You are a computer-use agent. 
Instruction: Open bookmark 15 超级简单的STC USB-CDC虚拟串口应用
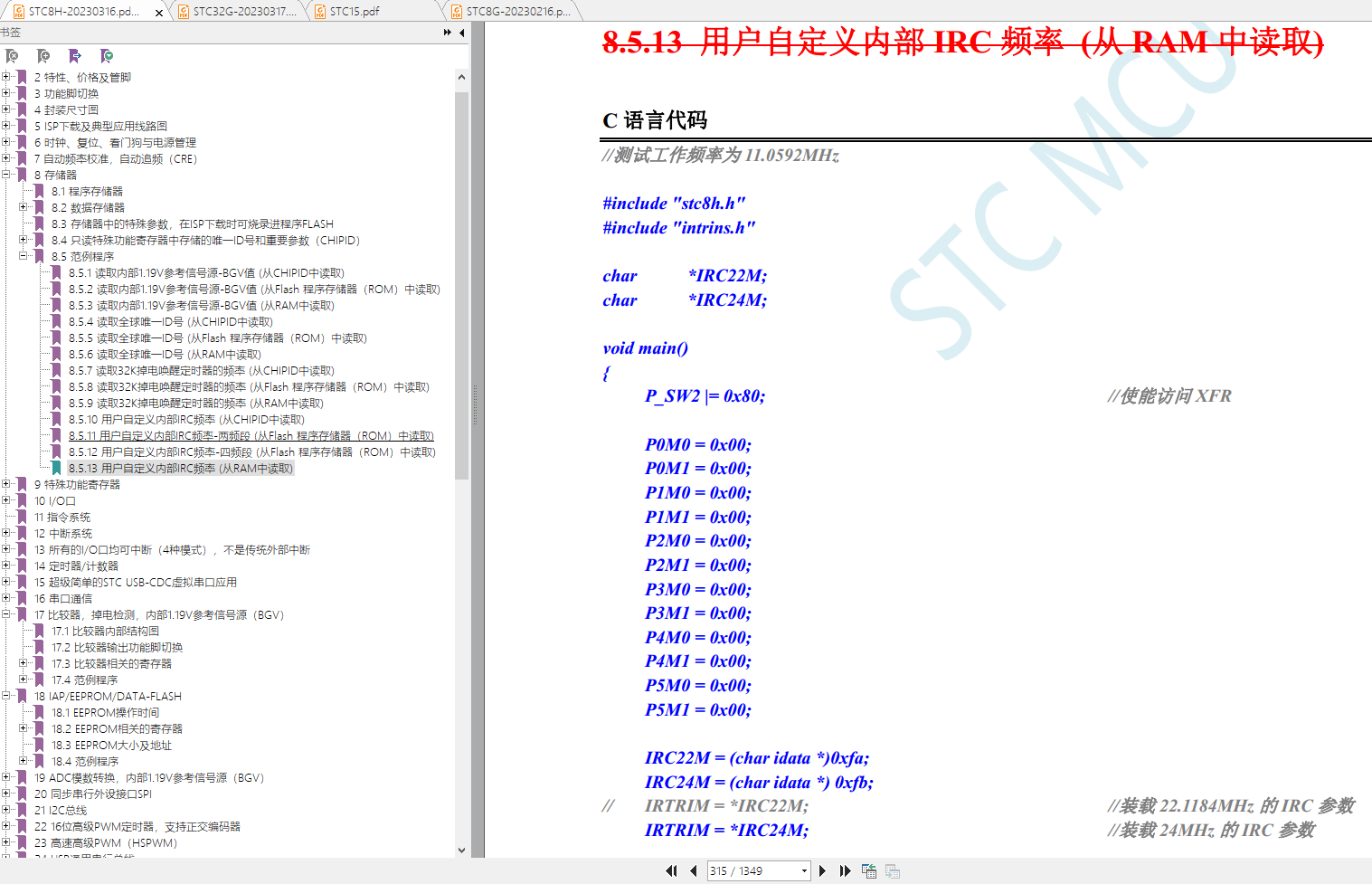136,583
